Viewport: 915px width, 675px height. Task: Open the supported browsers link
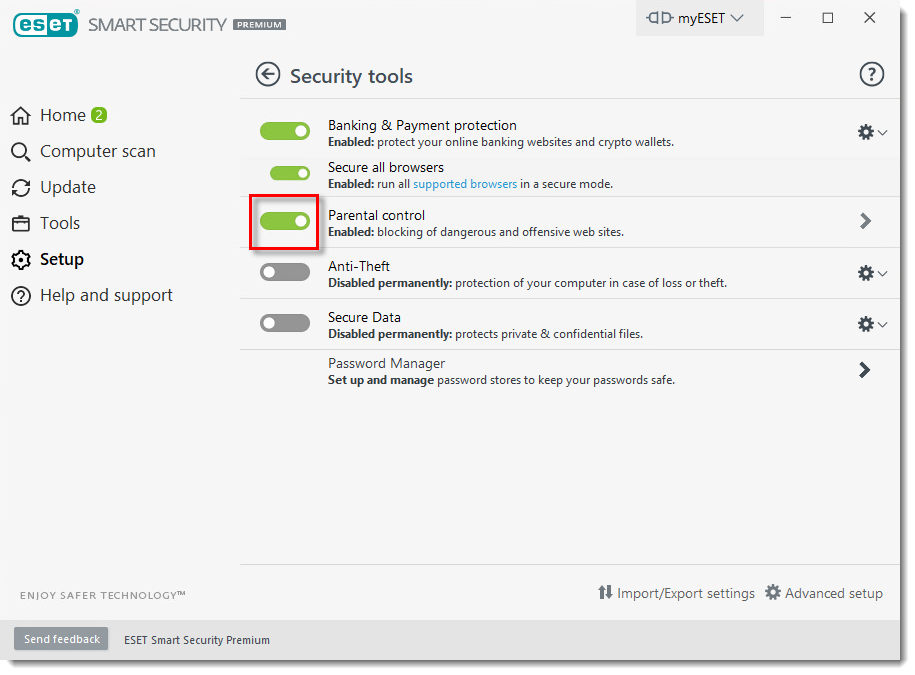pos(464,183)
